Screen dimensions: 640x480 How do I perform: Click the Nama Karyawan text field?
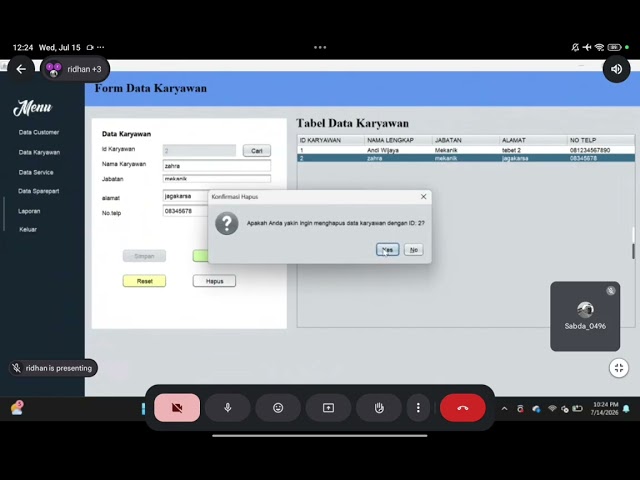[217, 166]
